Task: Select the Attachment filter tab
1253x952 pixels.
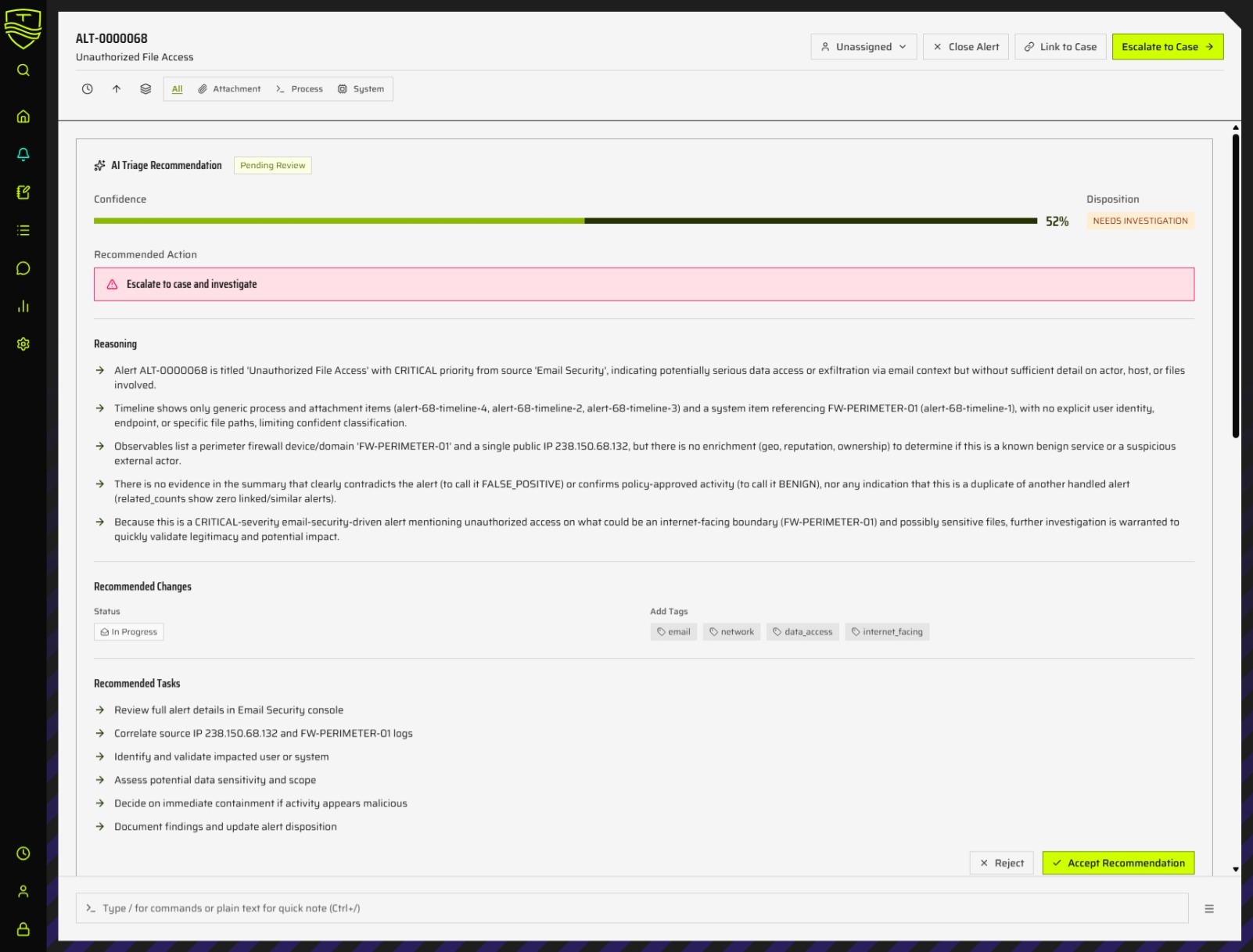Action: pyautogui.click(x=229, y=89)
